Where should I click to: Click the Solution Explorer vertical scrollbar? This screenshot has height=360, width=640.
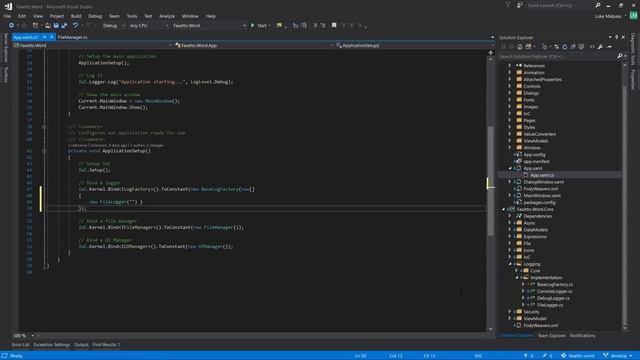tap(624, 196)
